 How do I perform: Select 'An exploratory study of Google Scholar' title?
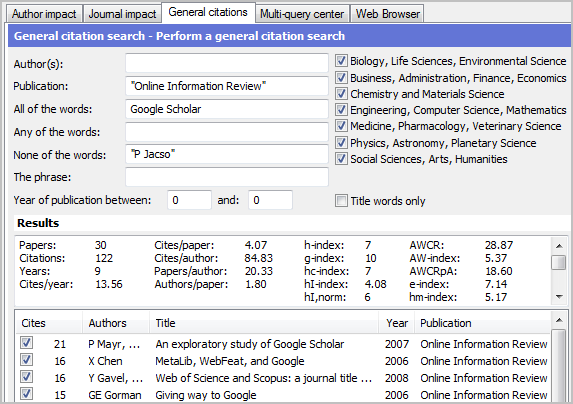[250, 344]
